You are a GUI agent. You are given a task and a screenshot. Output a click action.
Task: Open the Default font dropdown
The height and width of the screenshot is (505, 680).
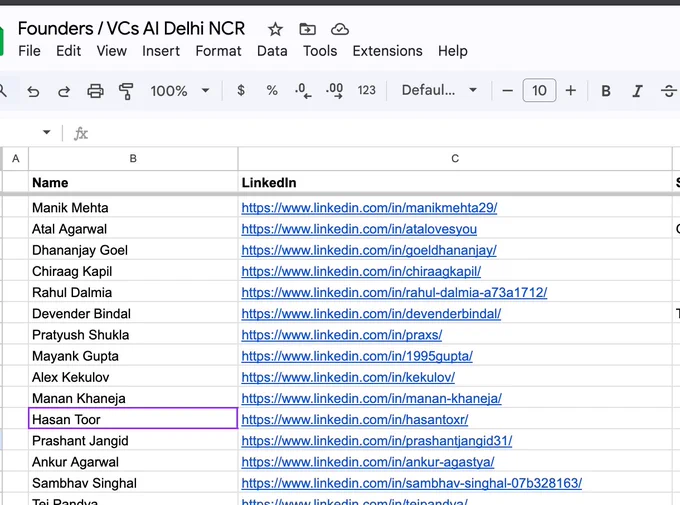[x=439, y=90]
